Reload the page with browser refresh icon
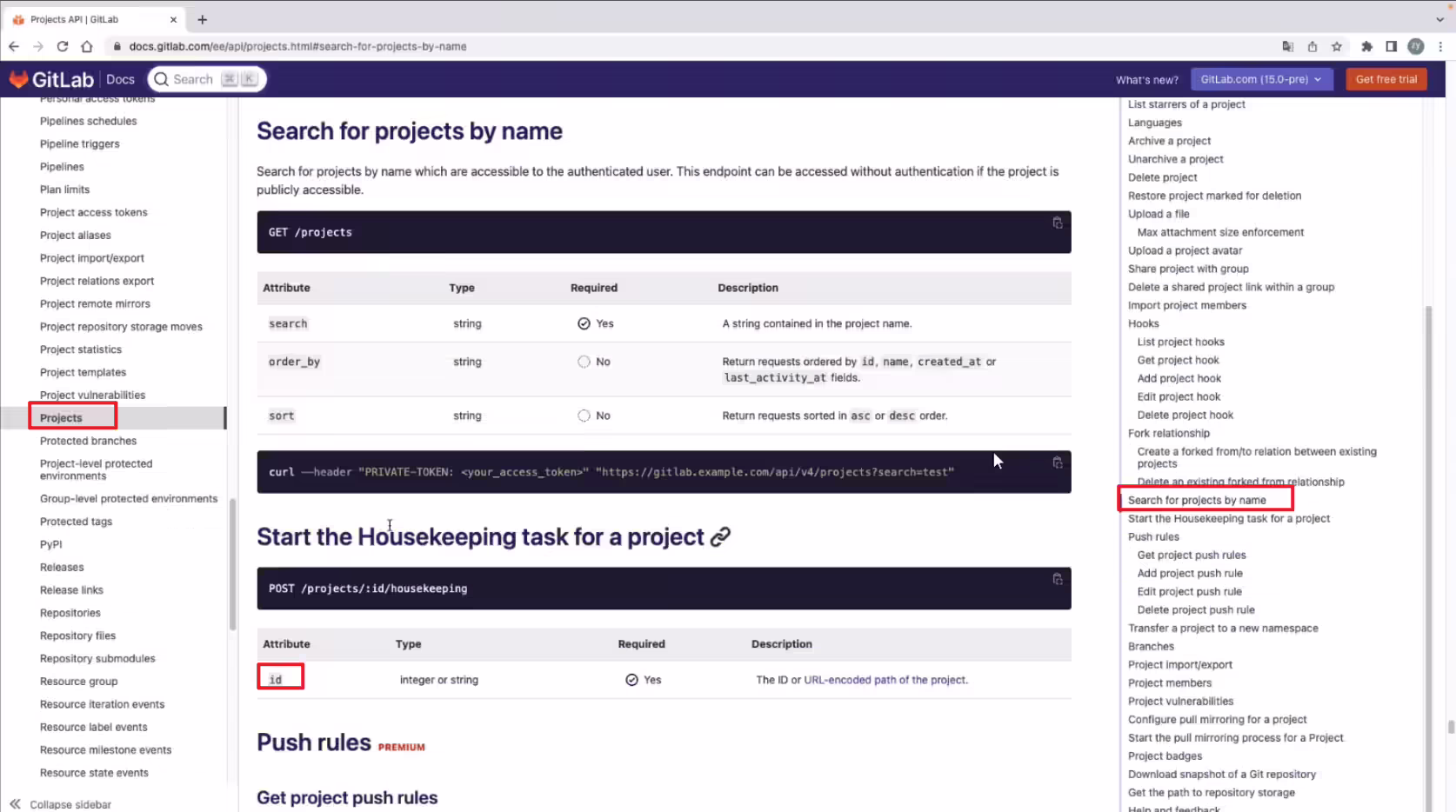This screenshot has width=1456, height=812. click(63, 46)
